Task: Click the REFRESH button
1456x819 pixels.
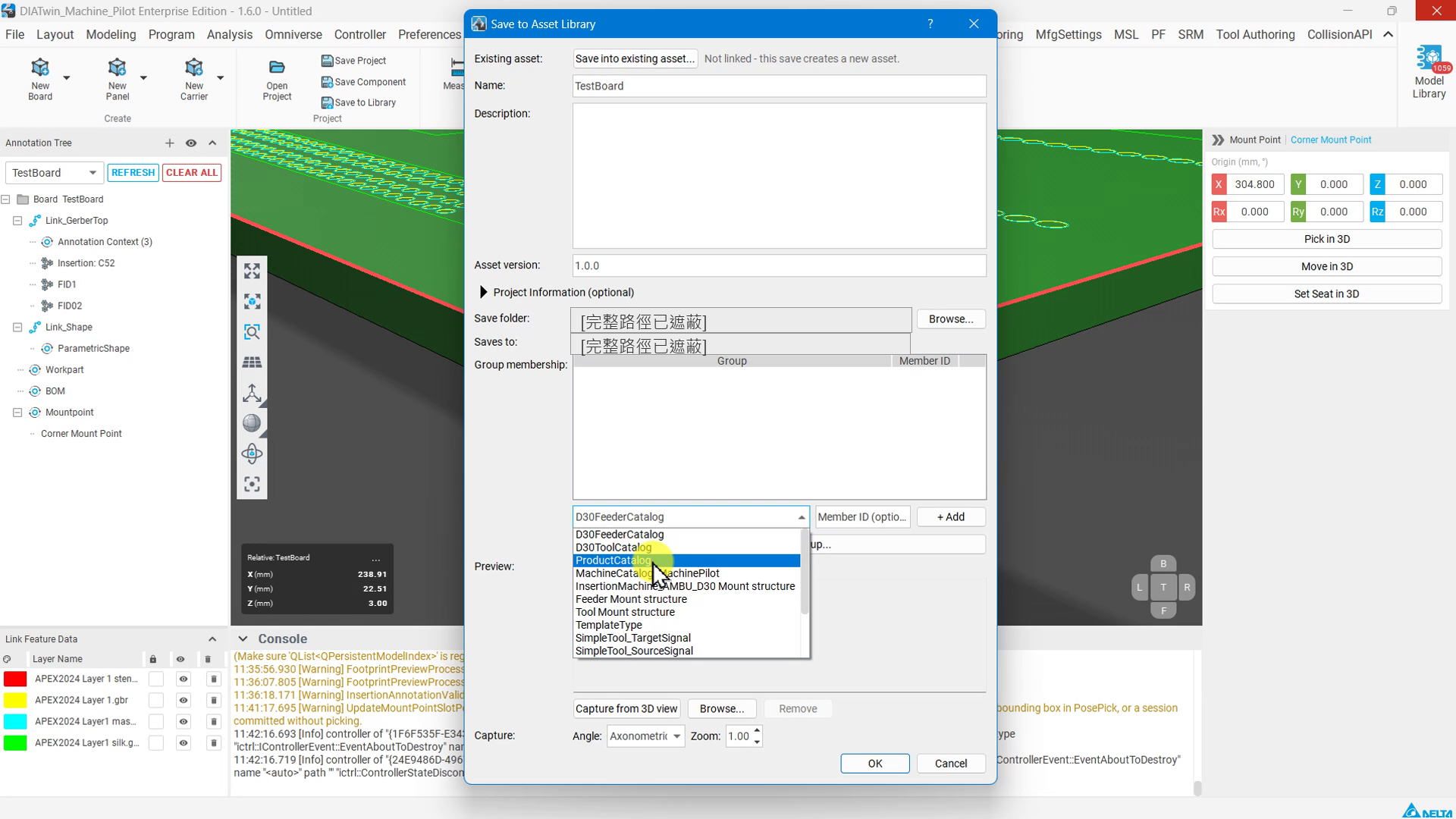Action: point(133,172)
